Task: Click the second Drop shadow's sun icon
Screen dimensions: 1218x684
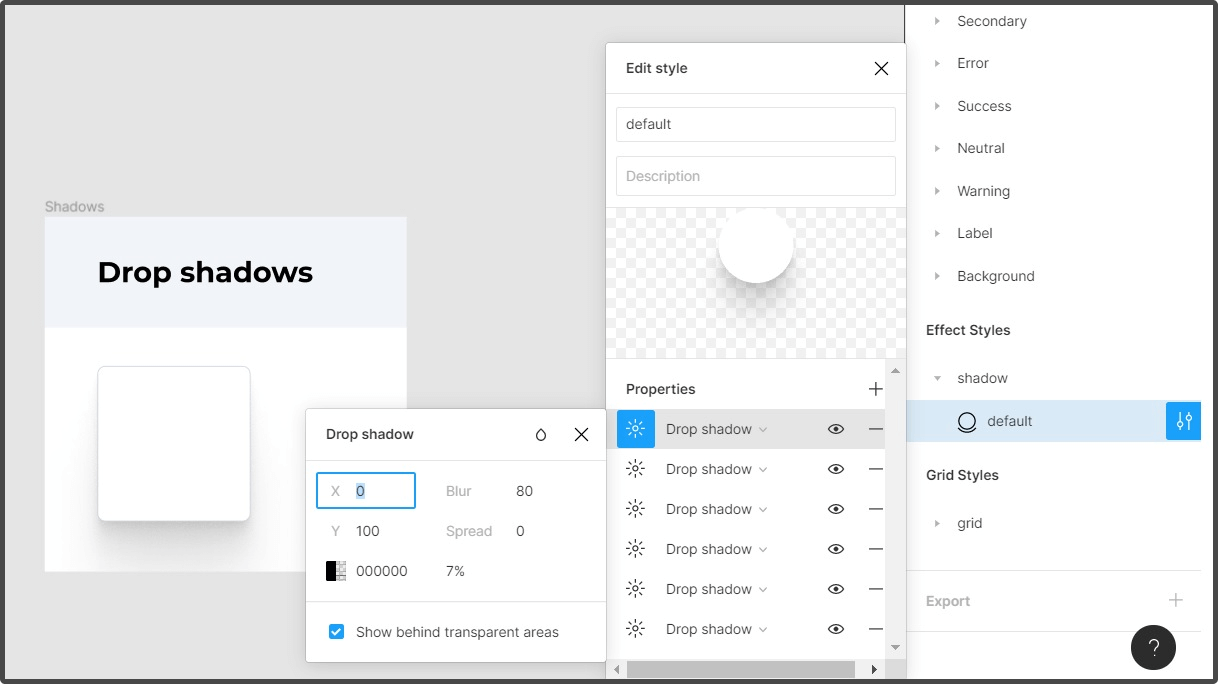Action: 635,469
